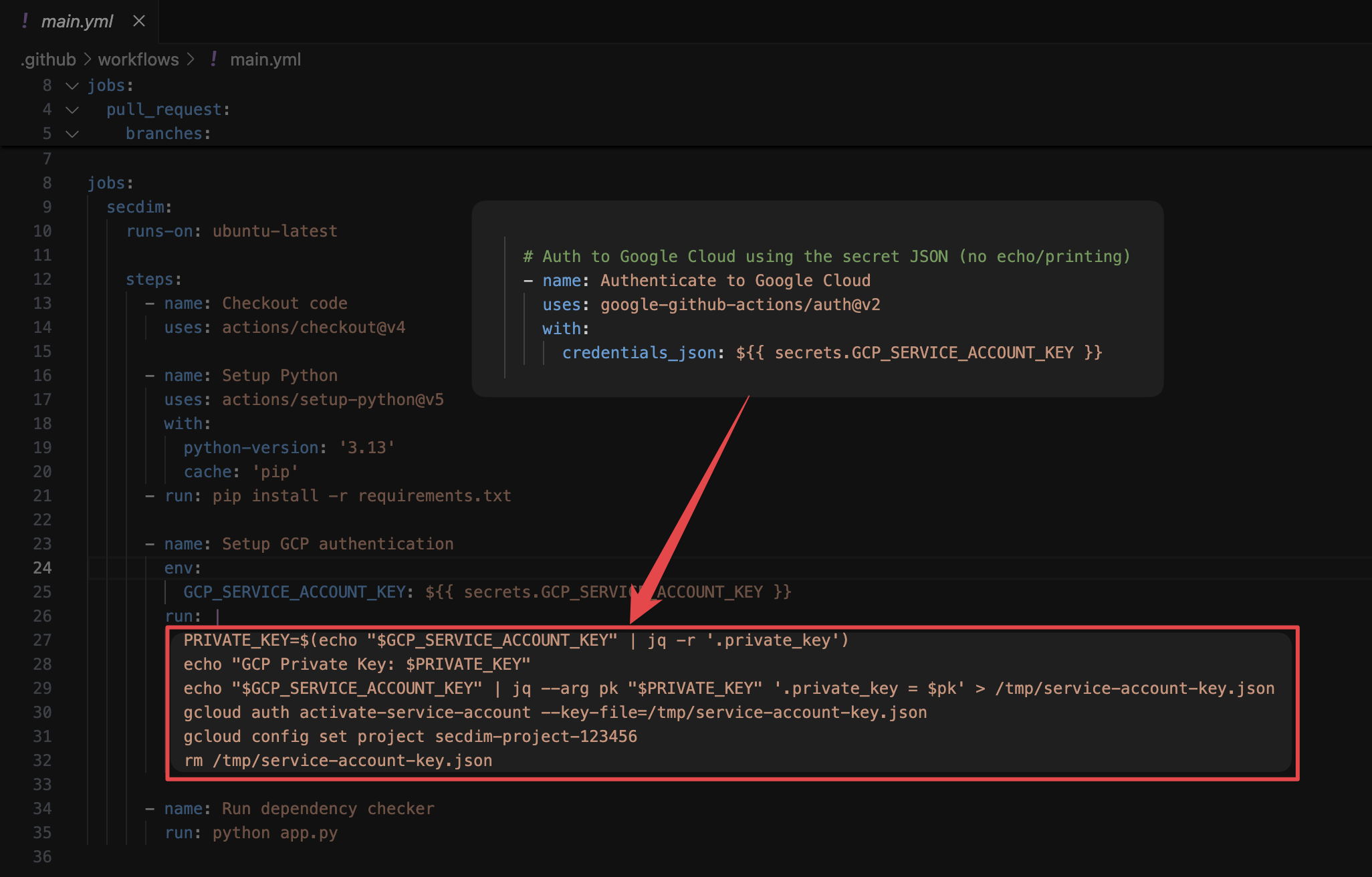Click main.yml breadcrumb item

tap(265, 59)
